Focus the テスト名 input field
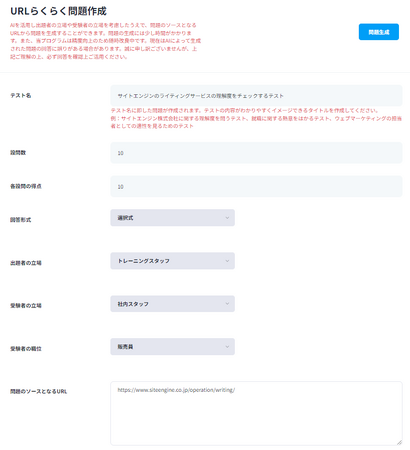This screenshot has width=410, height=450. coord(256,96)
